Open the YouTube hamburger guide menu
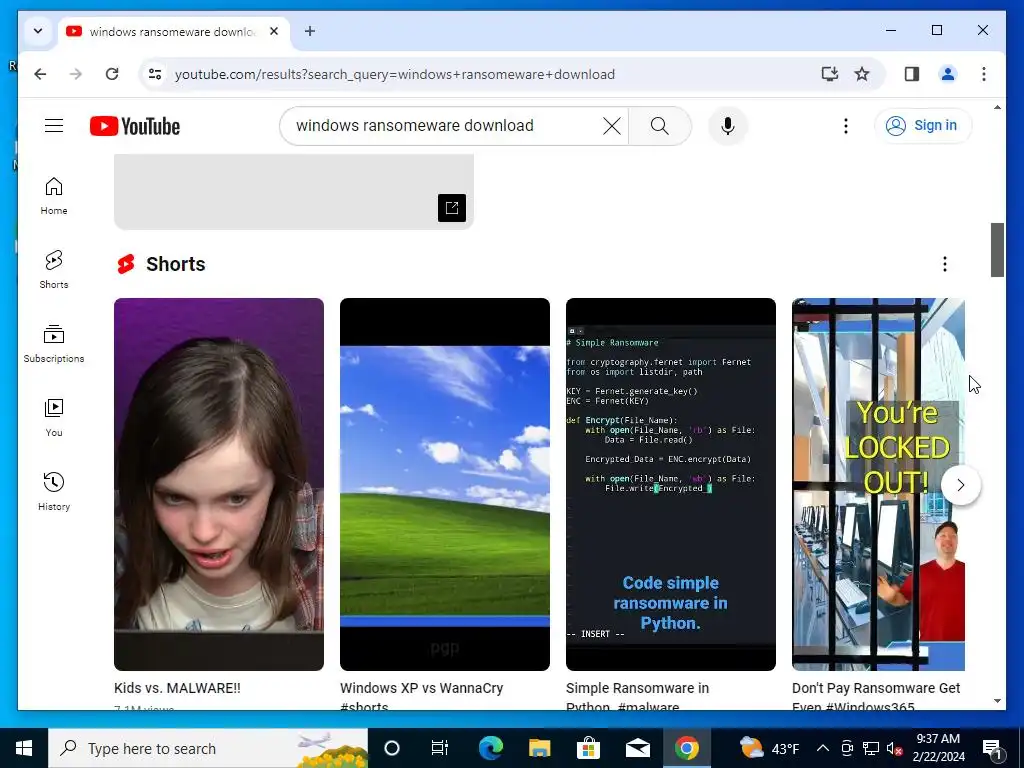 click(x=54, y=125)
